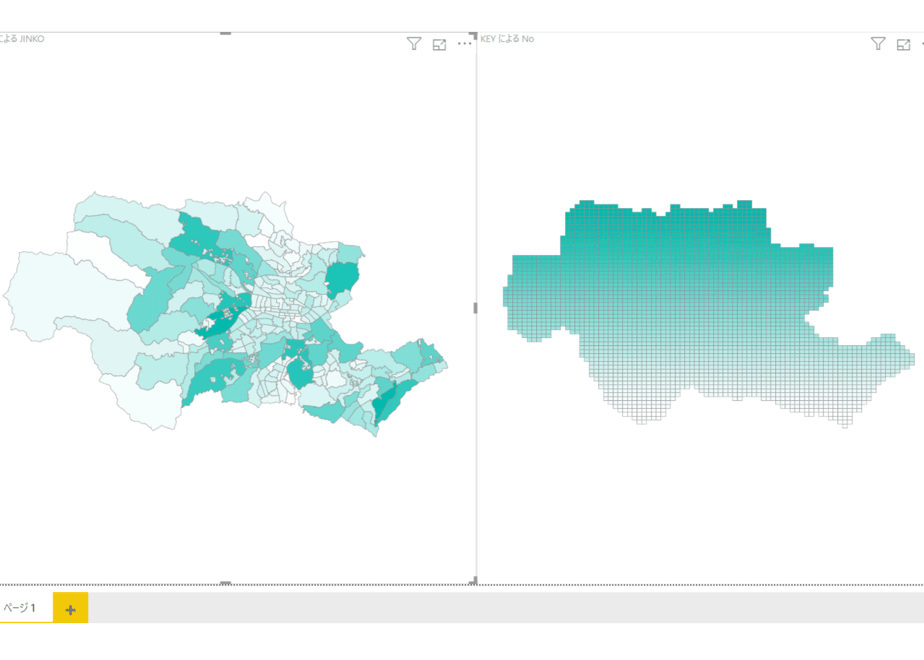924x660 pixels.
Task: Add a new page with plus button
Action: click(x=71, y=608)
